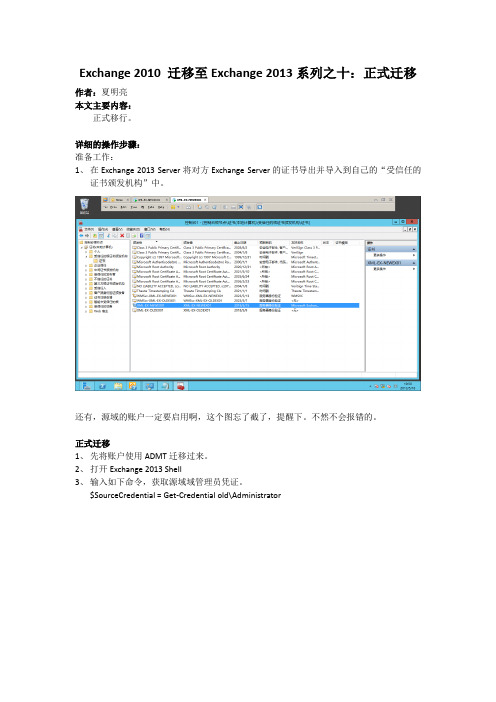Open File Explorer folder taskbar icon
496x702 pixels.
pos(118,385)
